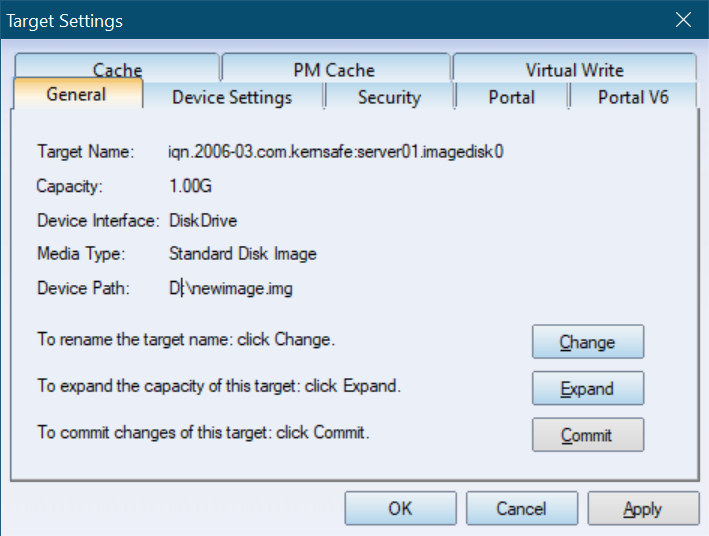Select the Portal tab
This screenshot has height=536, width=709.
(511, 97)
